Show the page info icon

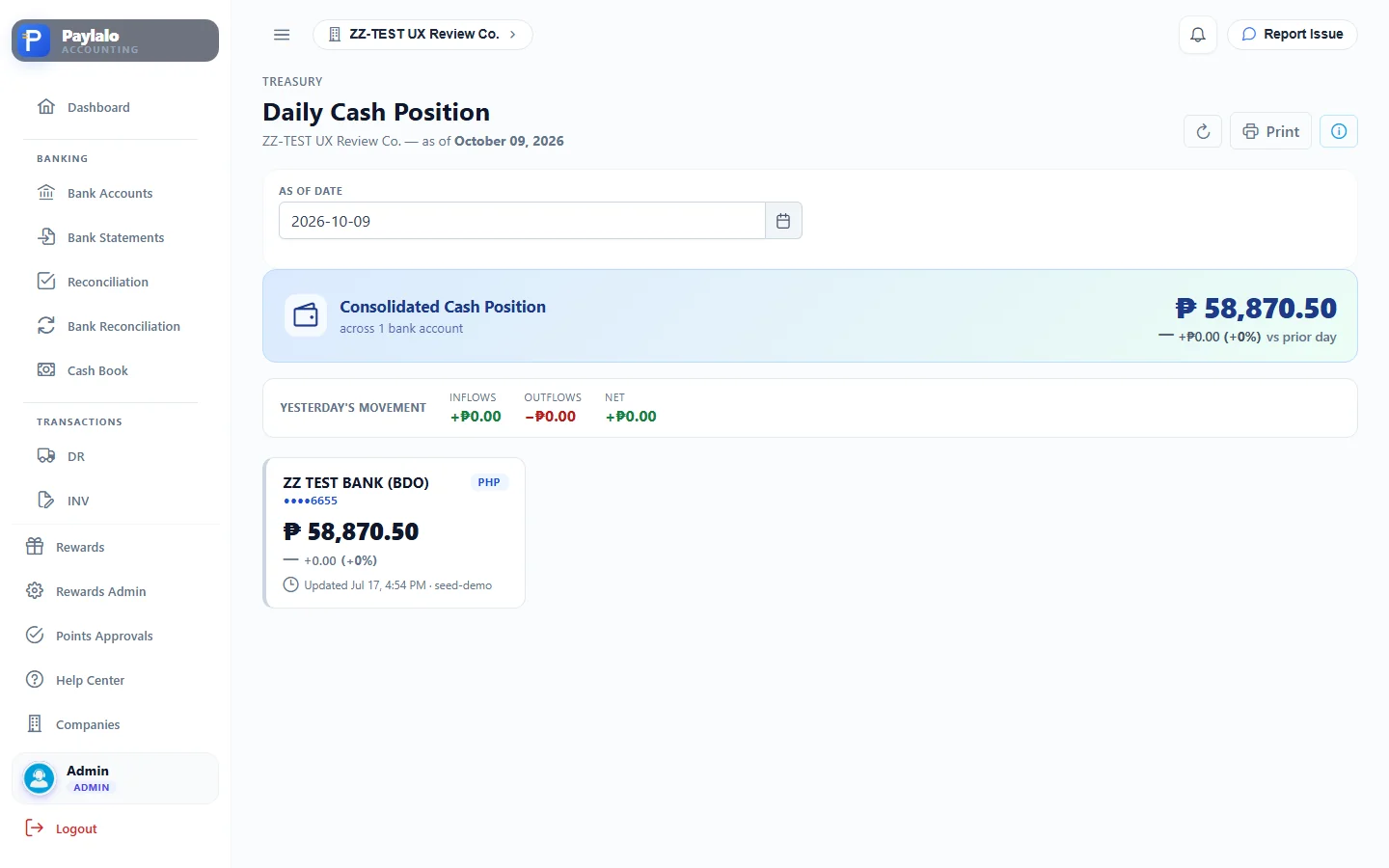1339,131
